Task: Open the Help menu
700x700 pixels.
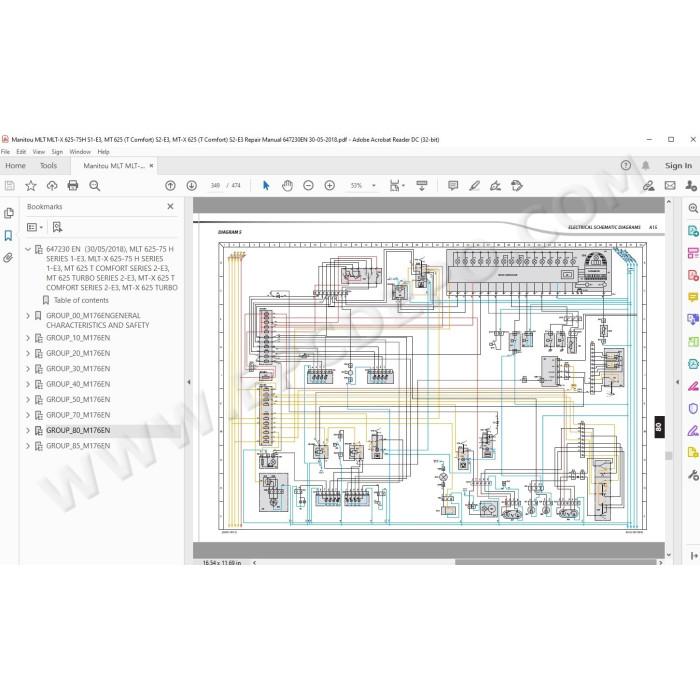Action: 104,152
